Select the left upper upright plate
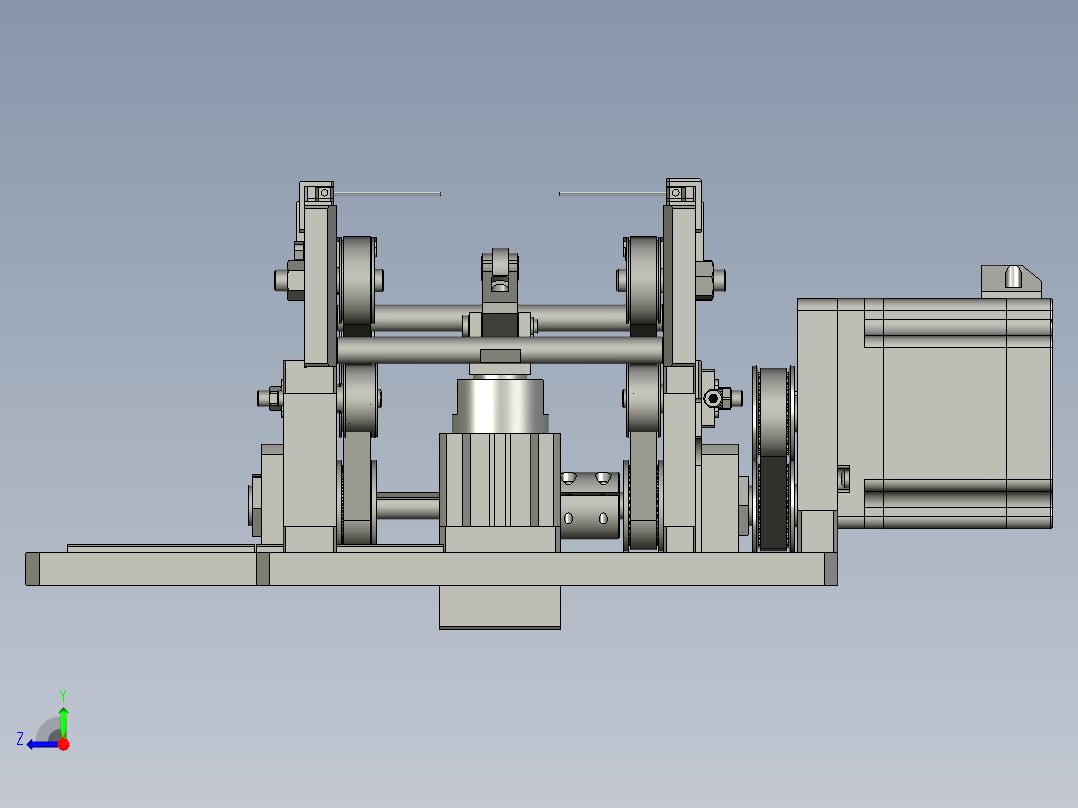1078x808 pixels. [x=320, y=285]
